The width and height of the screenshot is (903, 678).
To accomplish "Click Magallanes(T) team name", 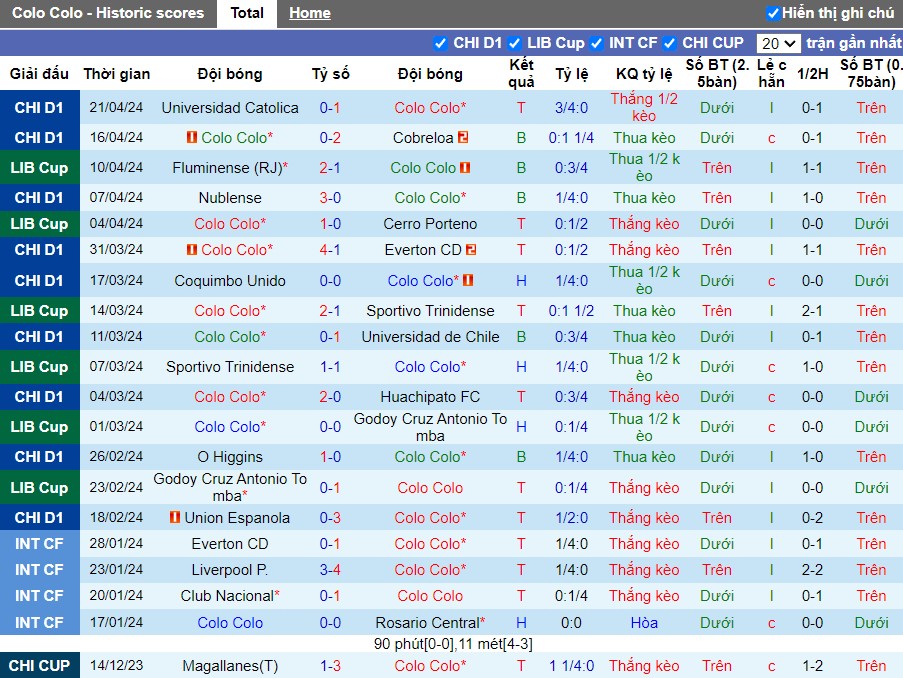I will [x=230, y=666].
